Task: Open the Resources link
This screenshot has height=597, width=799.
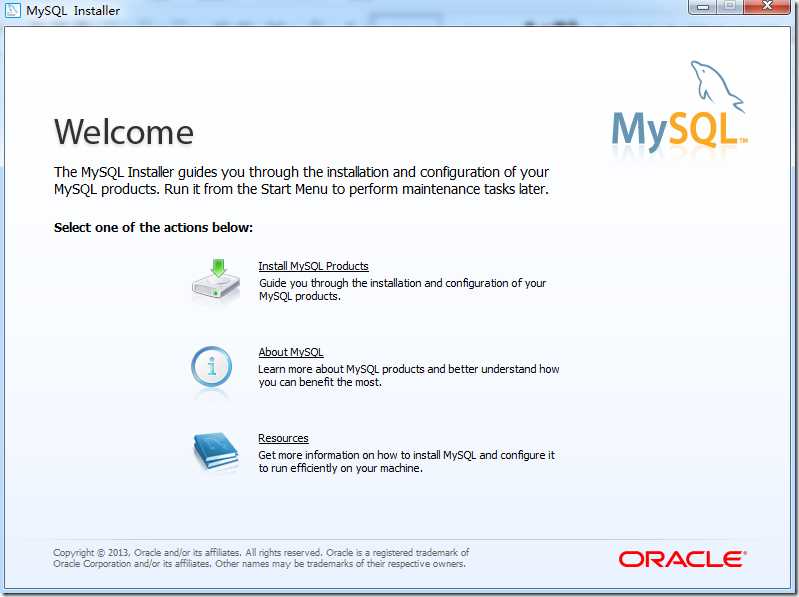Action: click(x=283, y=438)
